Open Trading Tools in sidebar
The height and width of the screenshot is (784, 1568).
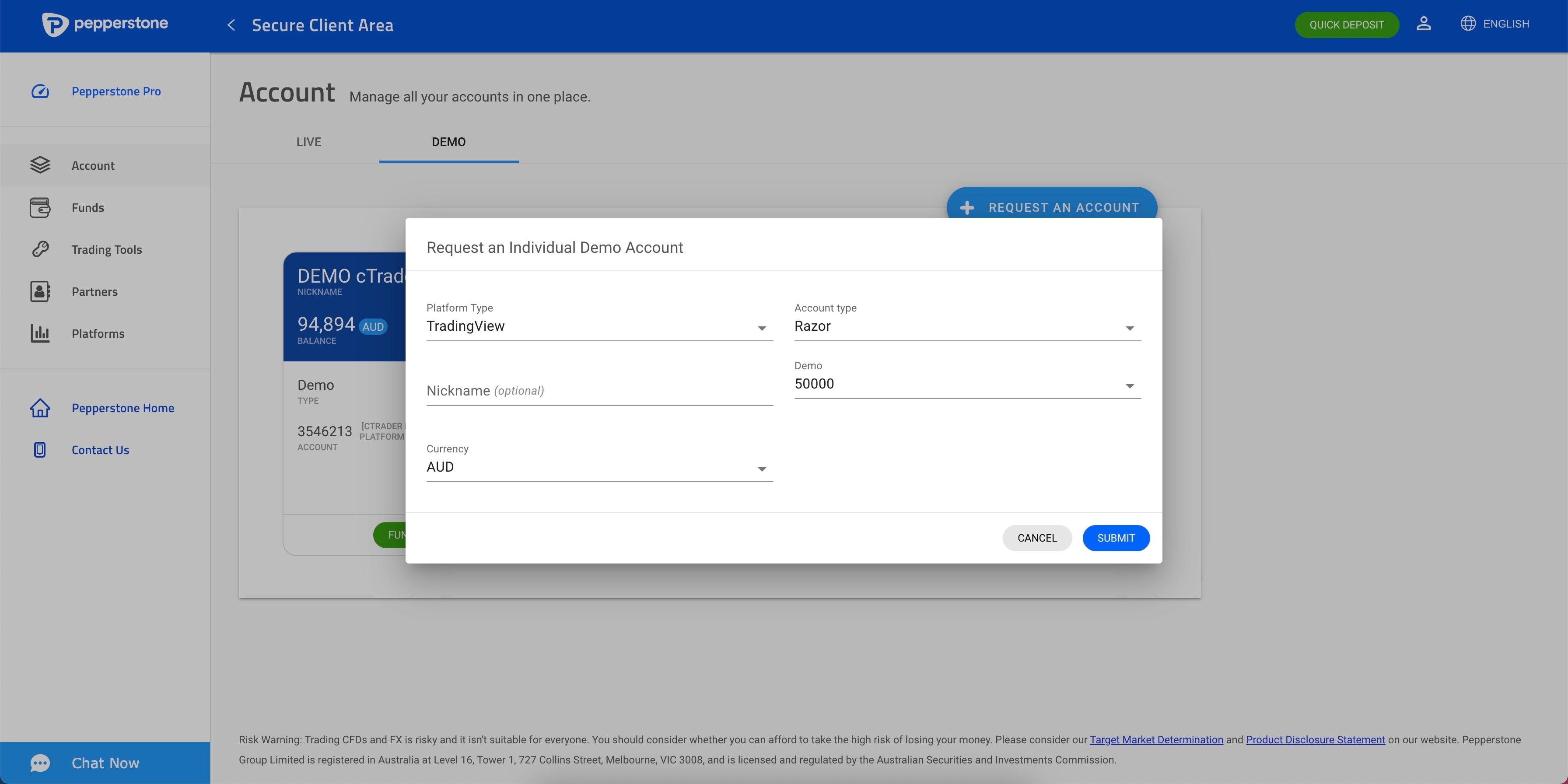pos(105,249)
